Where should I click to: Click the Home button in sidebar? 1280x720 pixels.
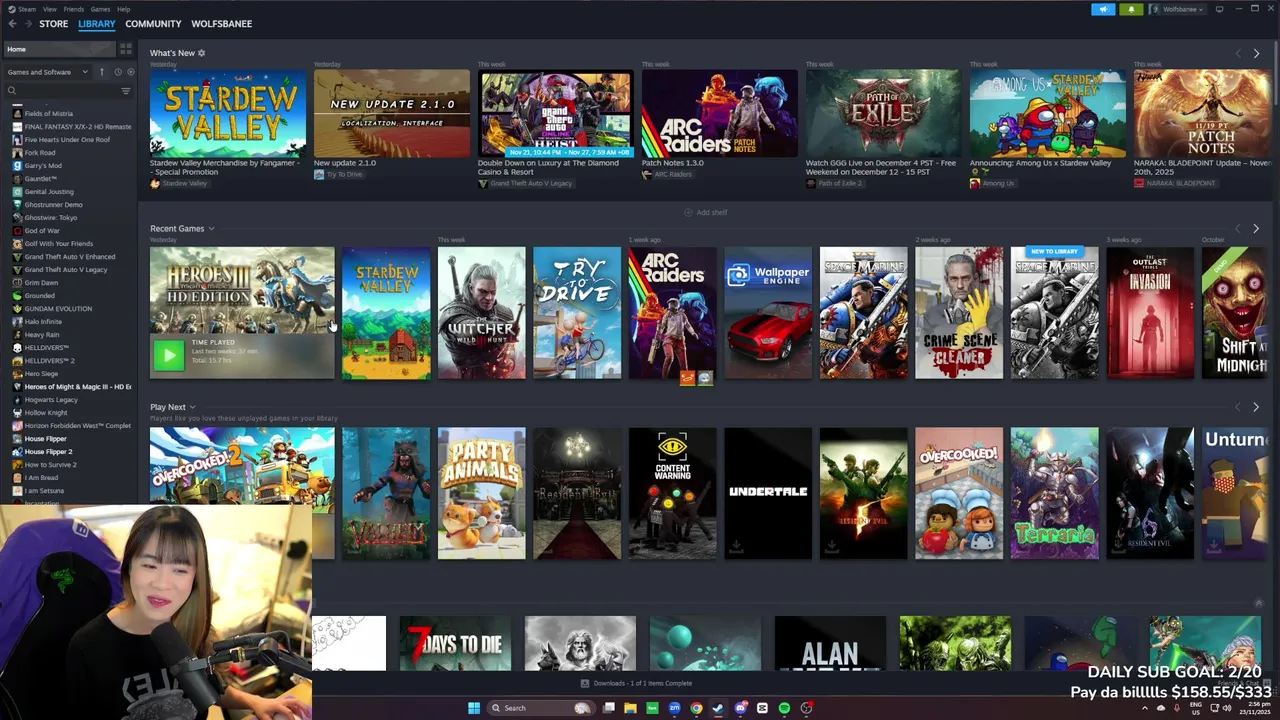pos(58,49)
